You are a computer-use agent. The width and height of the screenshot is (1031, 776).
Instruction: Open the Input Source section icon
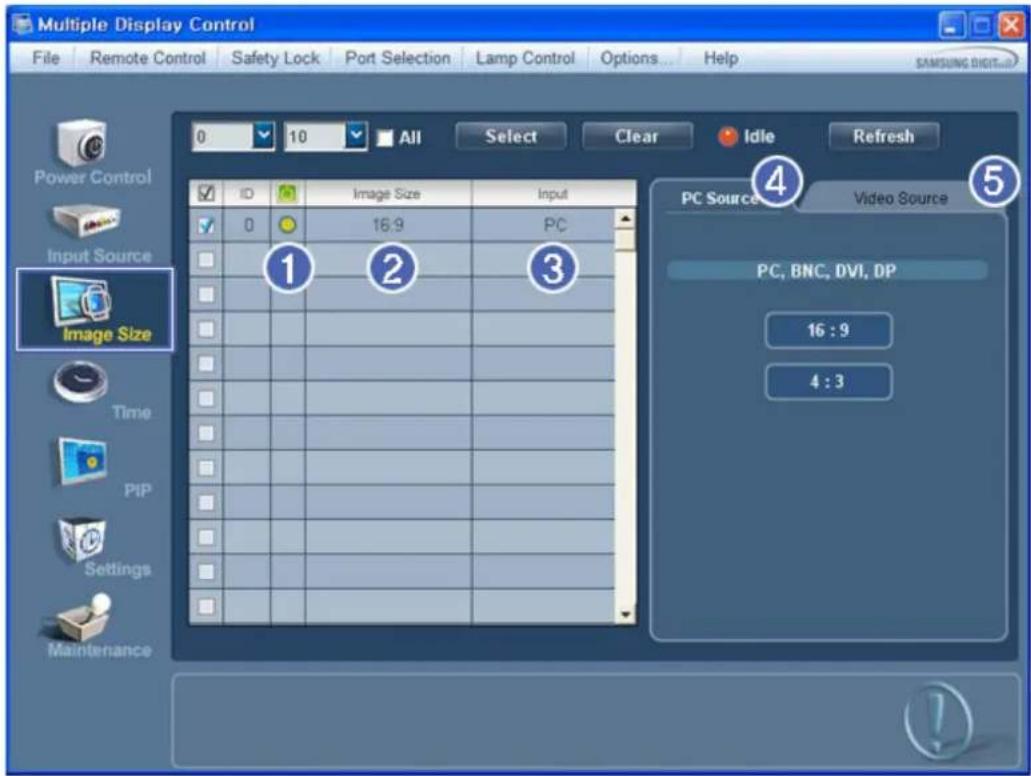point(86,221)
